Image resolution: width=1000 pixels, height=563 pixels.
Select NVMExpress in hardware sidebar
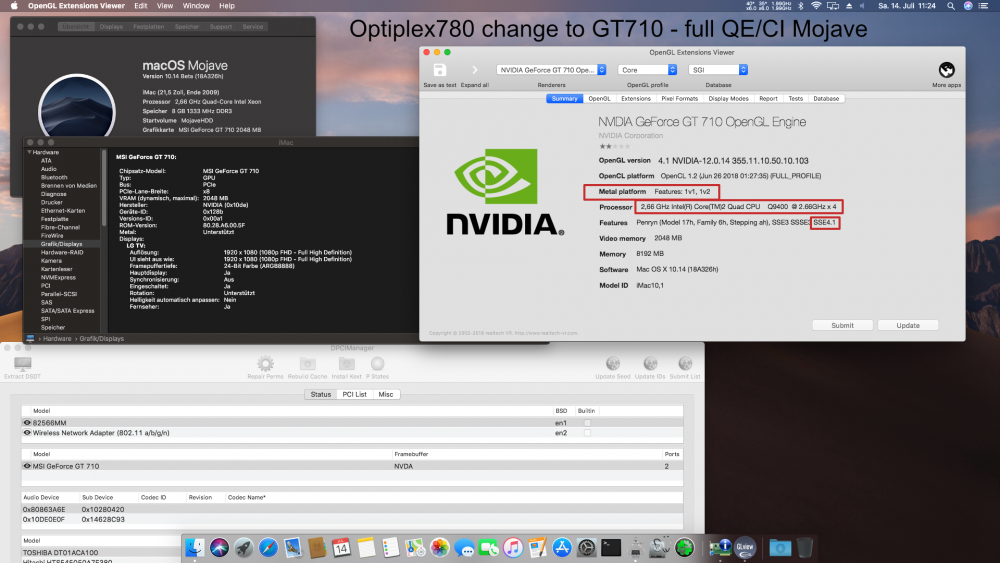(x=59, y=277)
